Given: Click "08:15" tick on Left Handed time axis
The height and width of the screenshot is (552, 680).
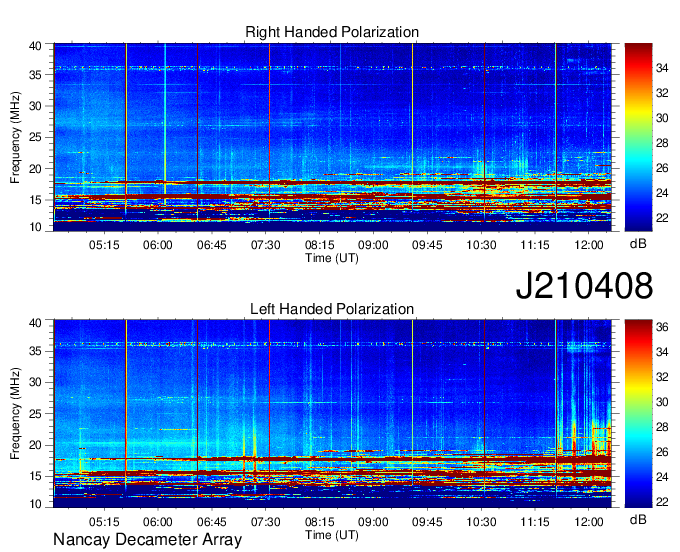Looking at the screenshot, I should pos(320,522).
